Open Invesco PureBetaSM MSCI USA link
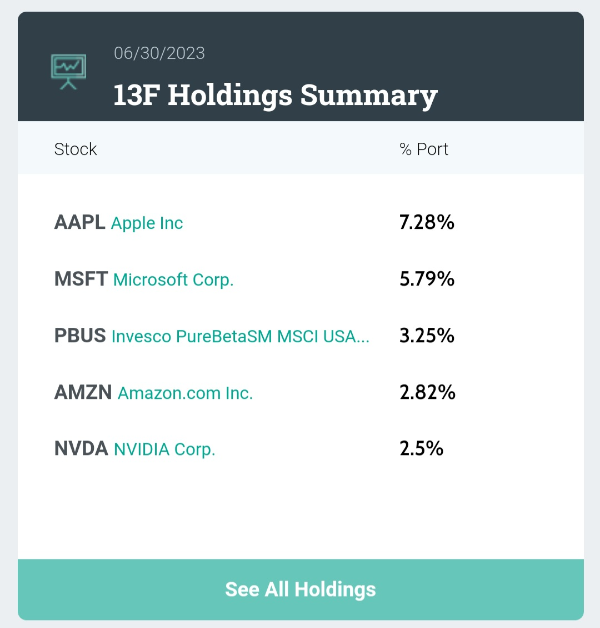The height and width of the screenshot is (628, 600). click(x=240, y=336)
